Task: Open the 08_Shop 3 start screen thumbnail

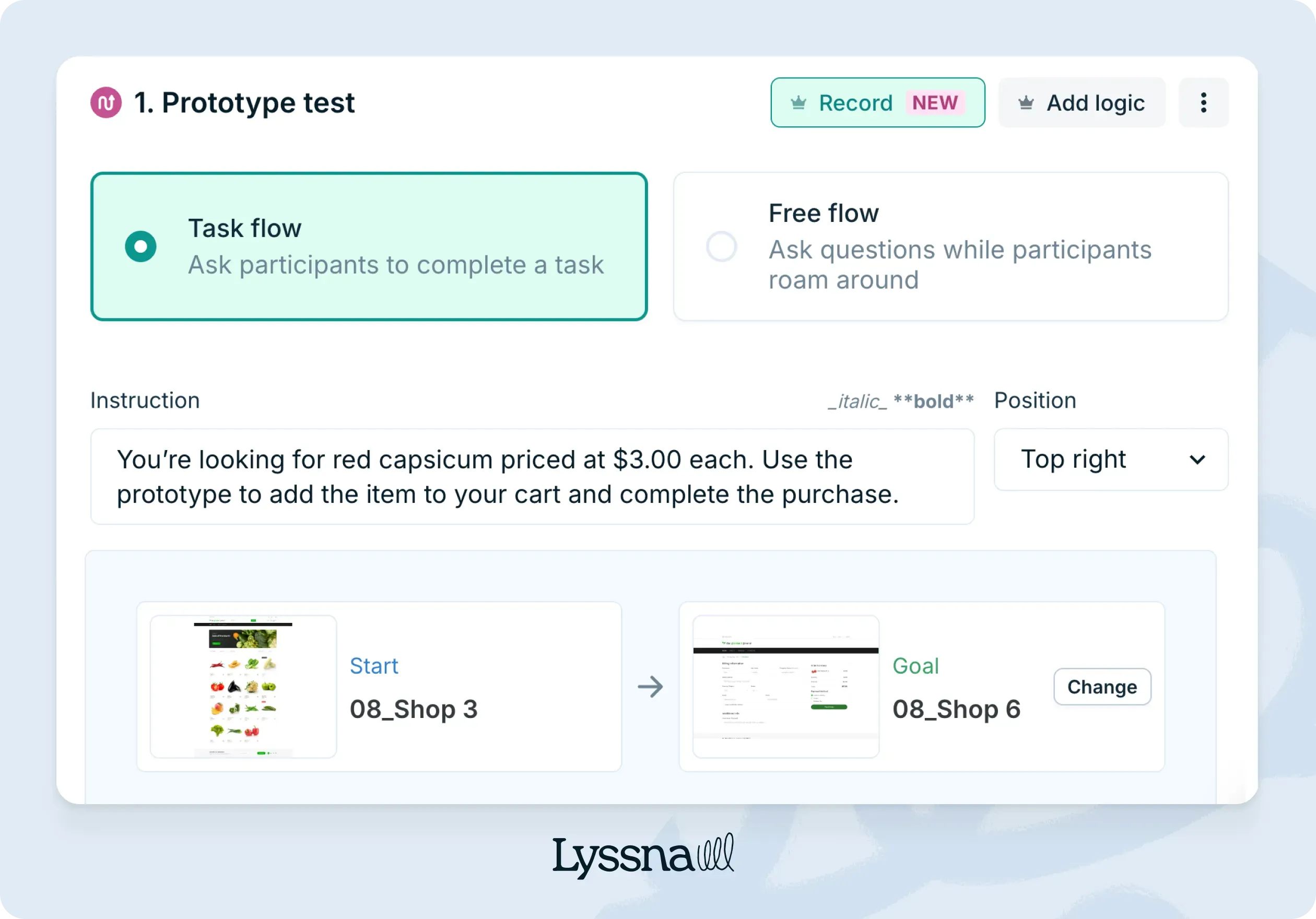Action: click(242, 686)
